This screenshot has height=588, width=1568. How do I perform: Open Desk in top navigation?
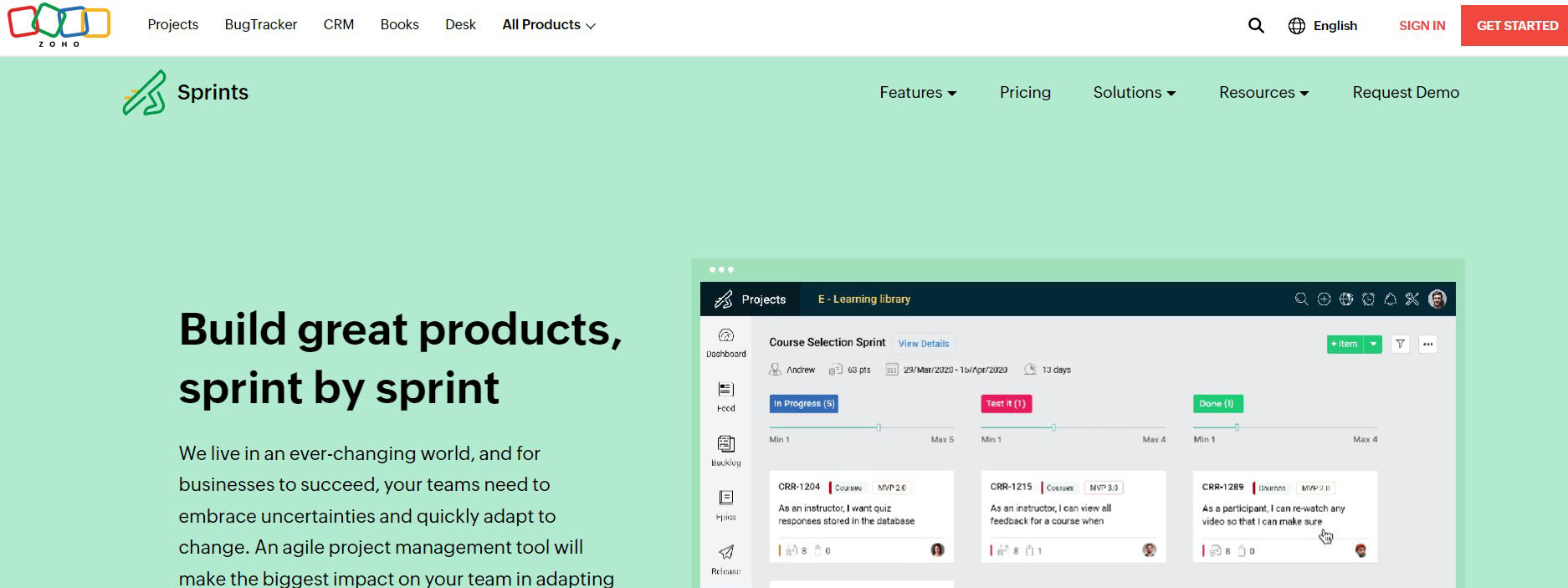(x=461, y=25)
